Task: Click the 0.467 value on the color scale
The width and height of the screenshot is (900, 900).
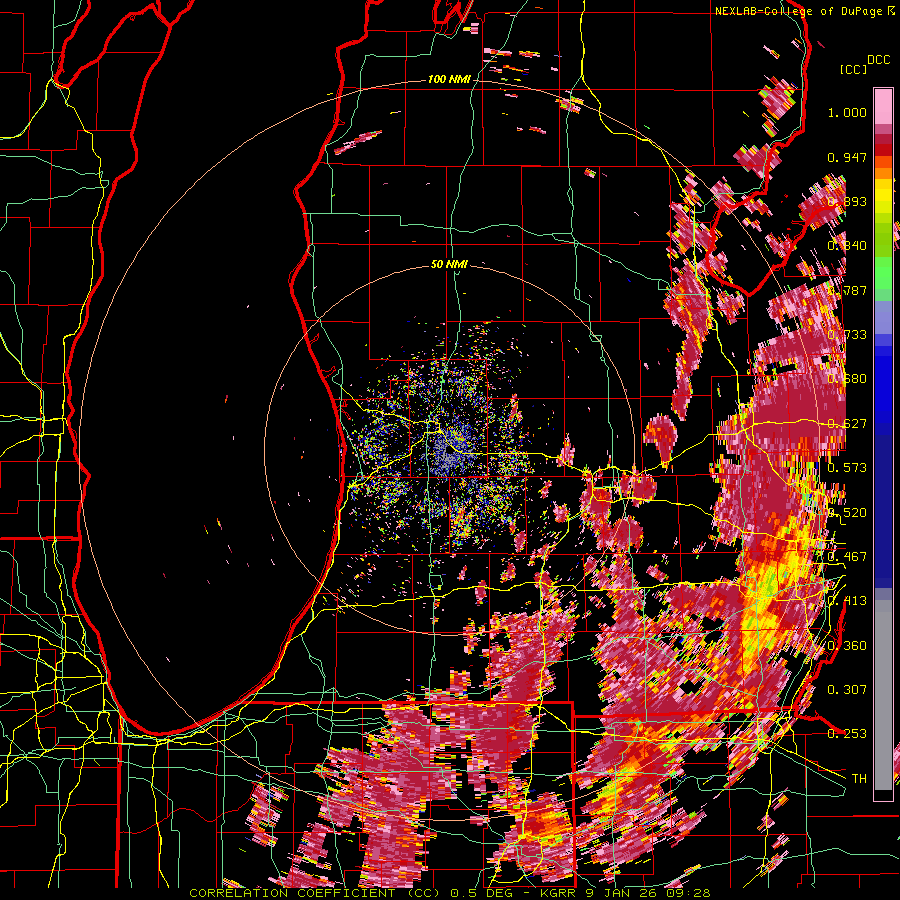Action: pyautogui.click(x=847, y=556)
